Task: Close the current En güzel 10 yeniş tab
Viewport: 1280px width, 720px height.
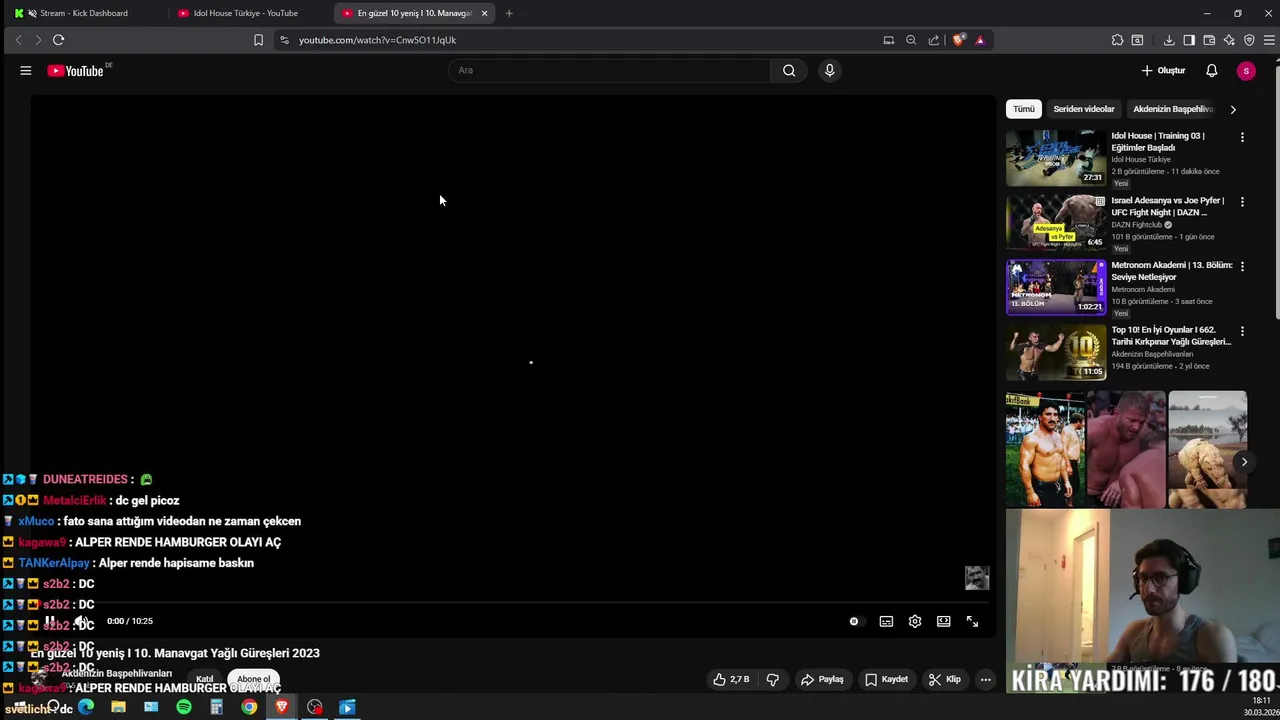Action: coord(484,13)
